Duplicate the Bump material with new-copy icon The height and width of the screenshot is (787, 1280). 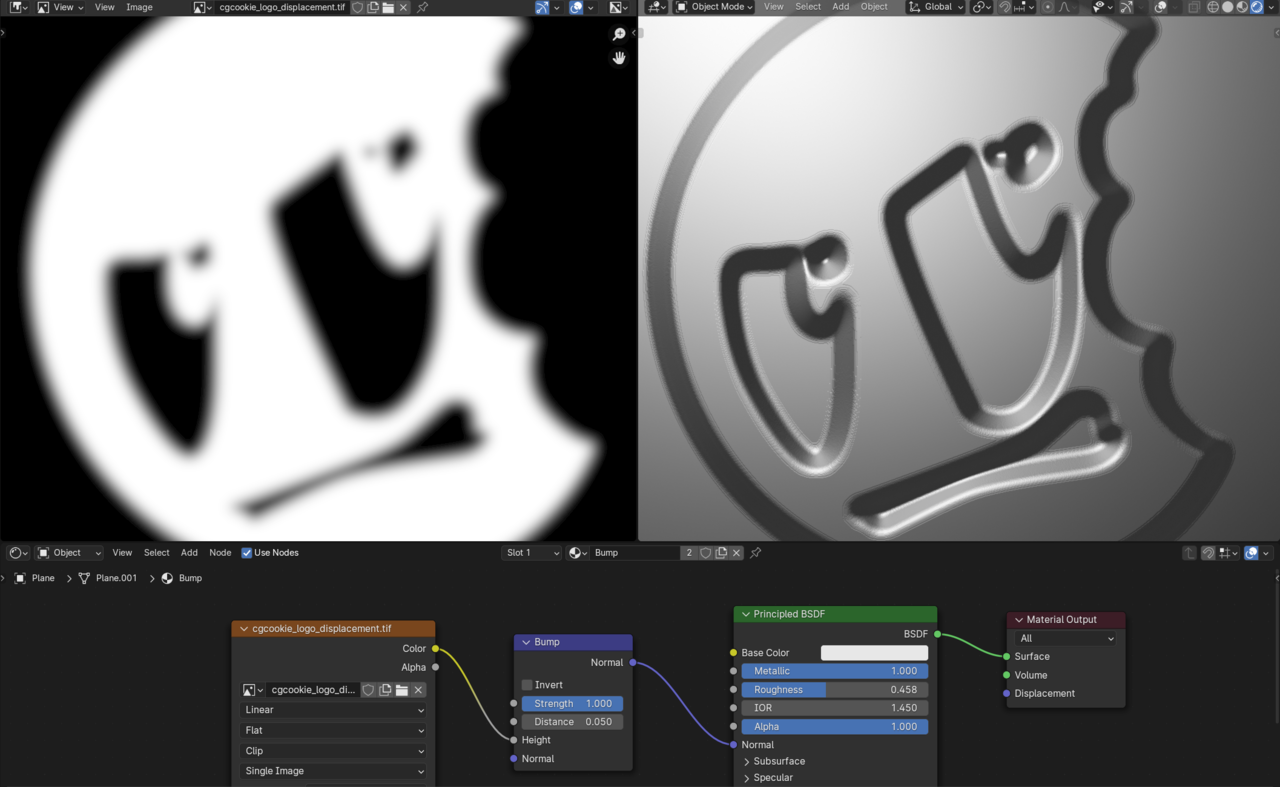721,552
